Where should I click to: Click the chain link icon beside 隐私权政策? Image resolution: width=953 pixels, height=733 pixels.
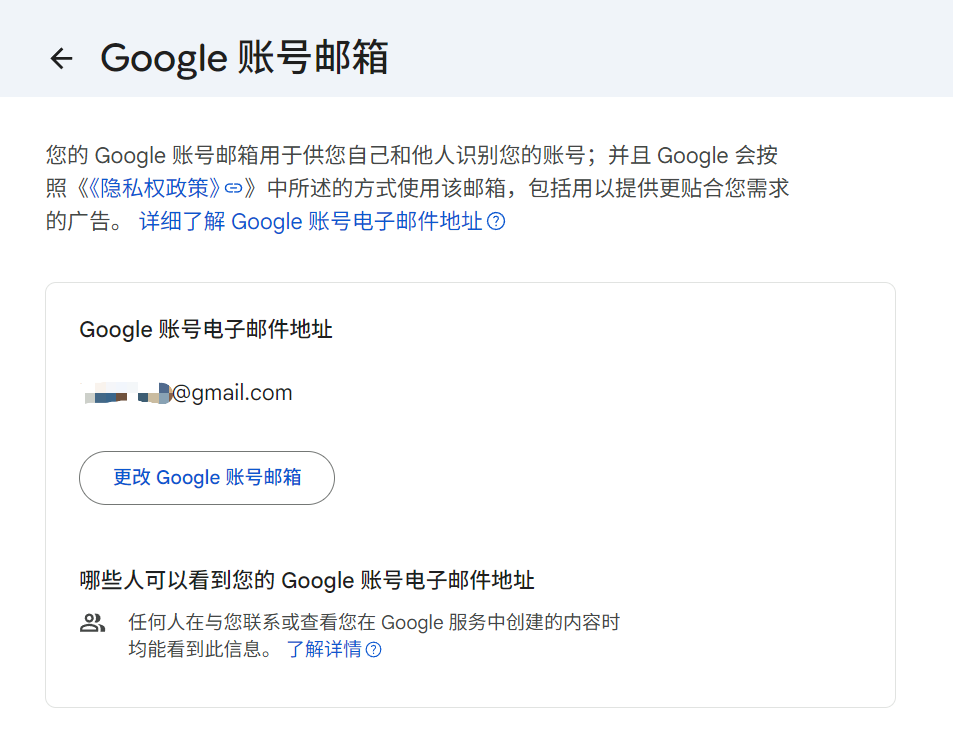[233, 188]
